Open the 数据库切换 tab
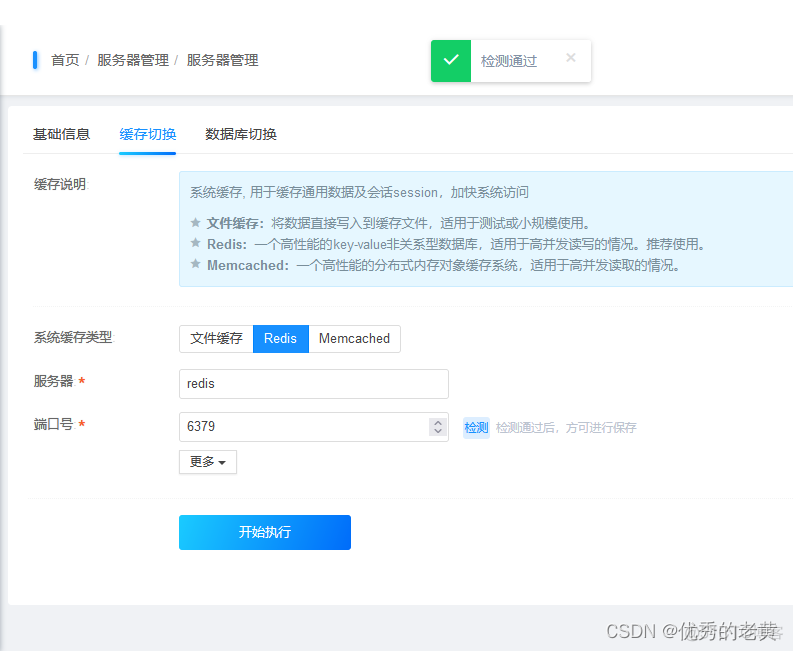793x651 pixels. tap(241, 134)
